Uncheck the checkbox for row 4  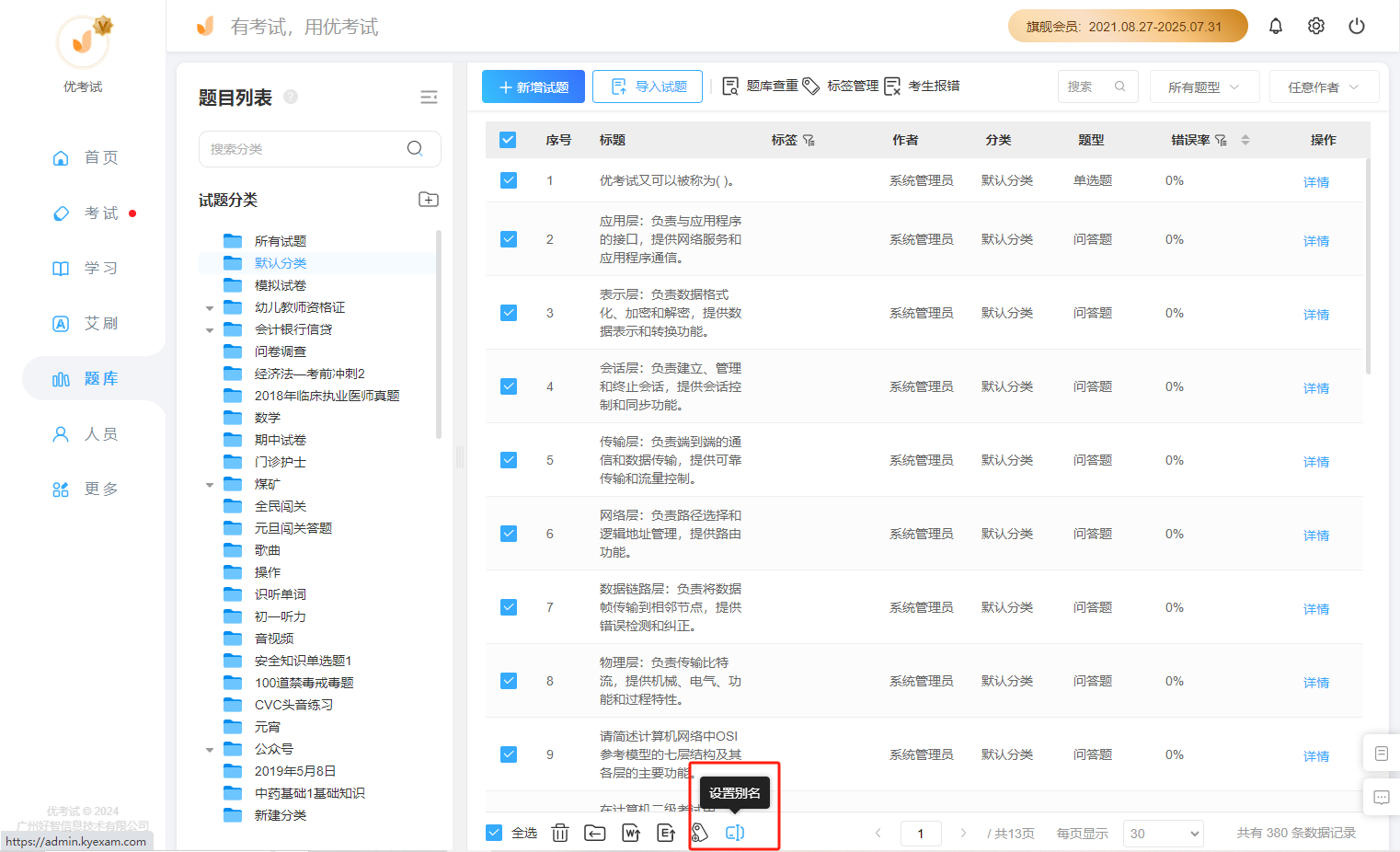[509, 386]
